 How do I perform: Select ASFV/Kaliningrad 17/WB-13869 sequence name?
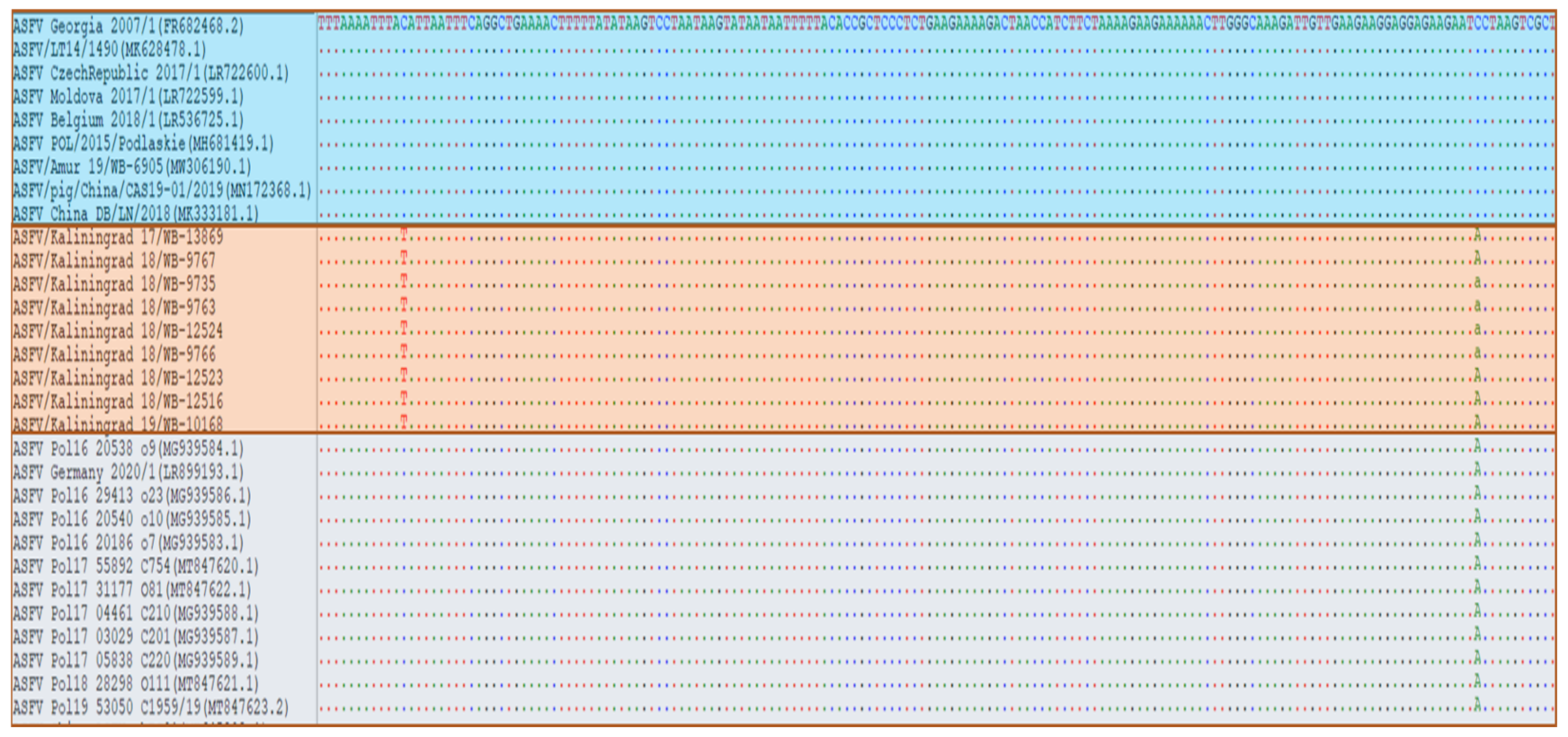point(118,237)
